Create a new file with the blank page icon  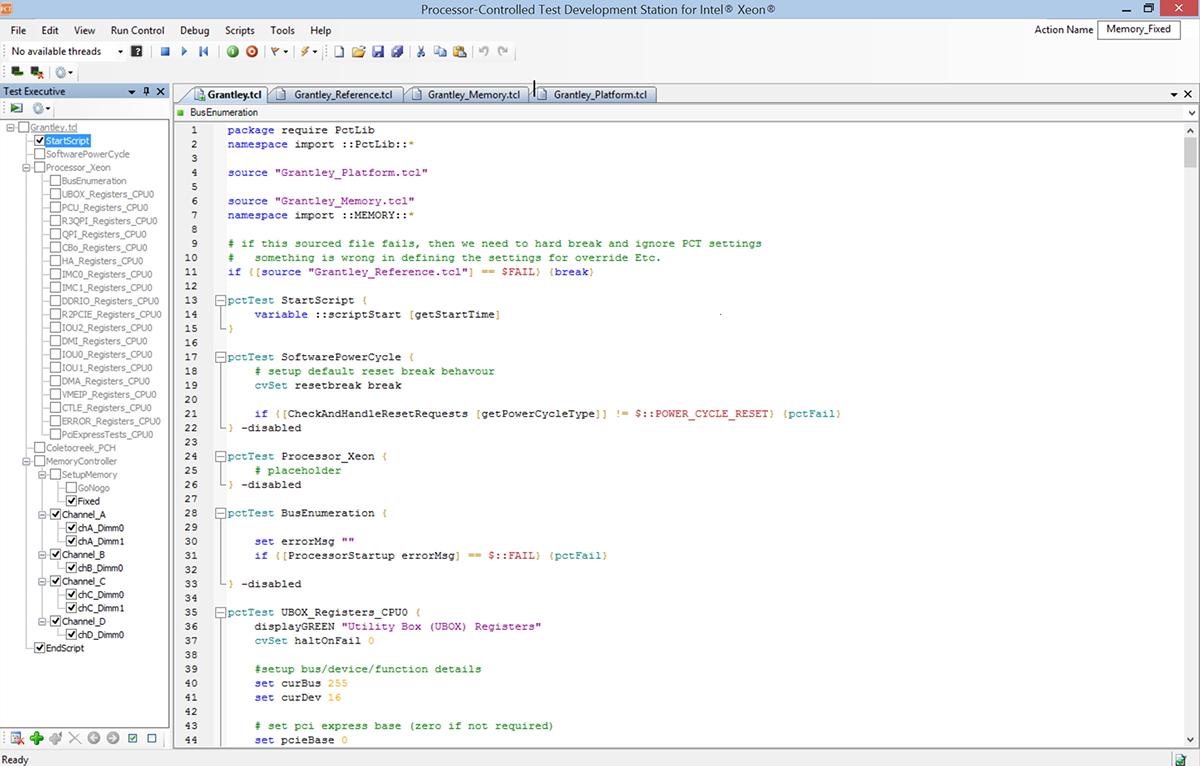pyautogui.click(x=339, y=51)
